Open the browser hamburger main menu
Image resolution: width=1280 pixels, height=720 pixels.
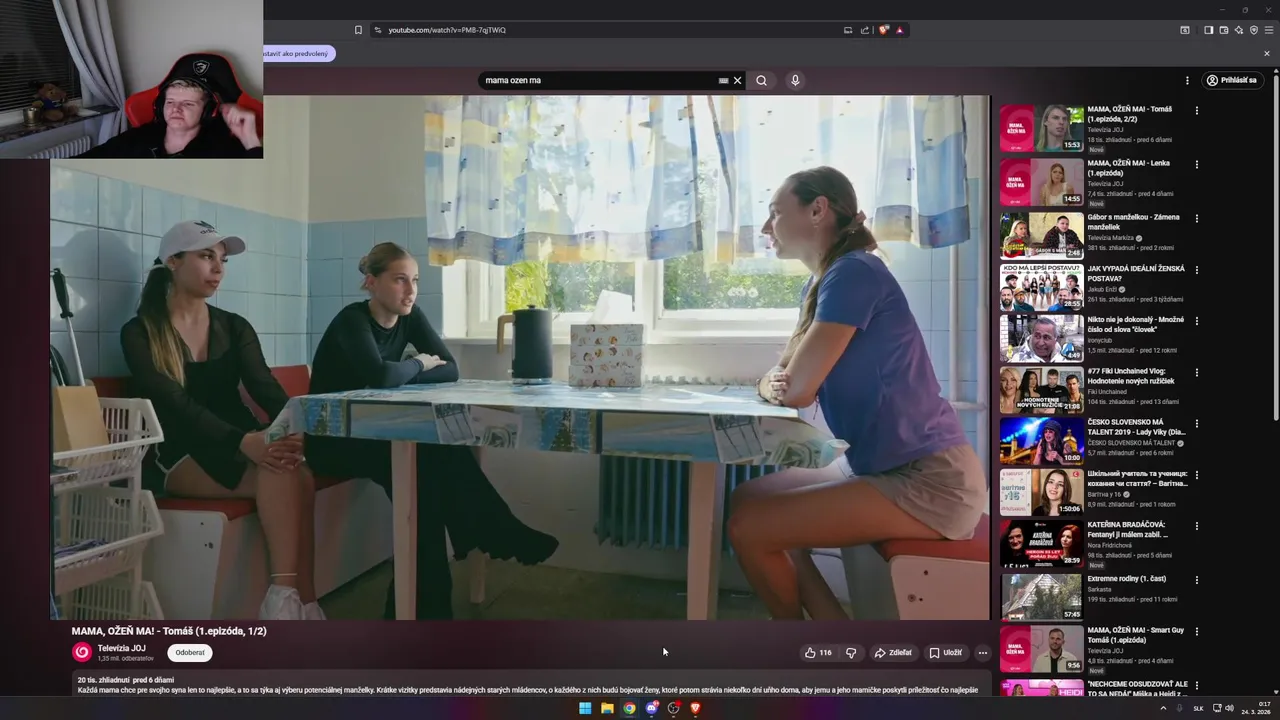click(x=1268, y=30)
